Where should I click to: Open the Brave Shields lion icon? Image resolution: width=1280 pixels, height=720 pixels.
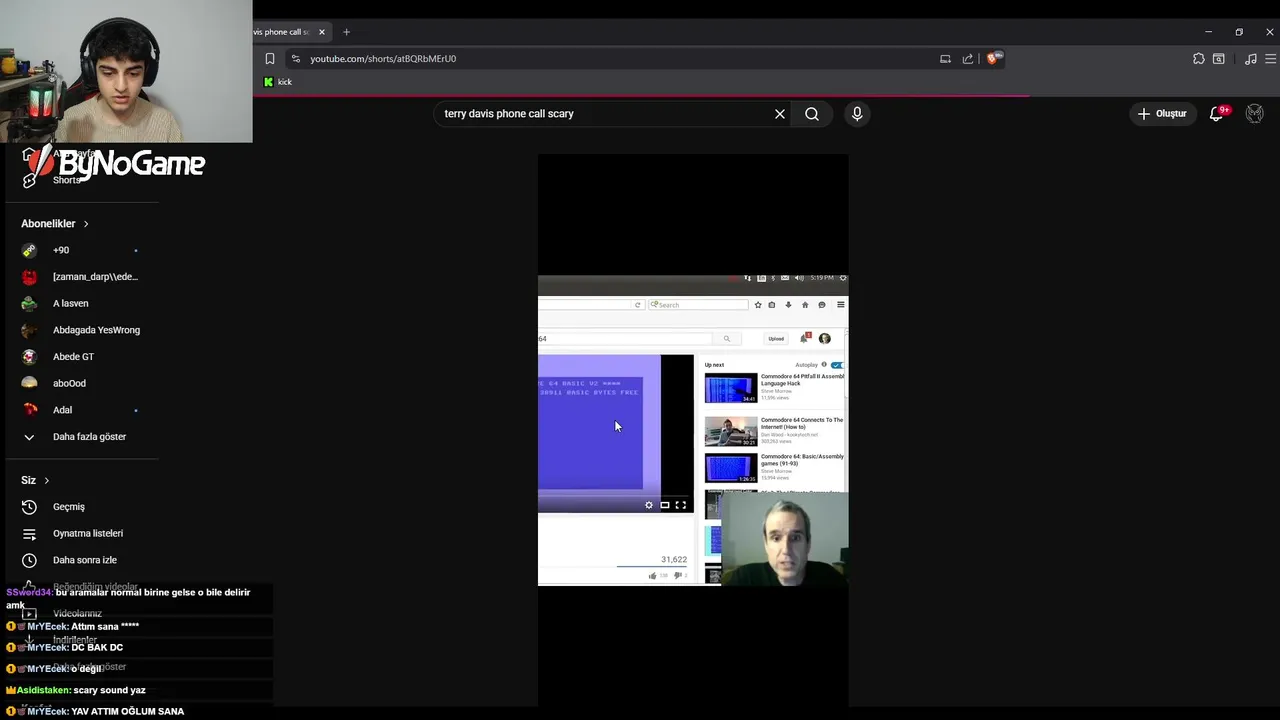point(993,59)
